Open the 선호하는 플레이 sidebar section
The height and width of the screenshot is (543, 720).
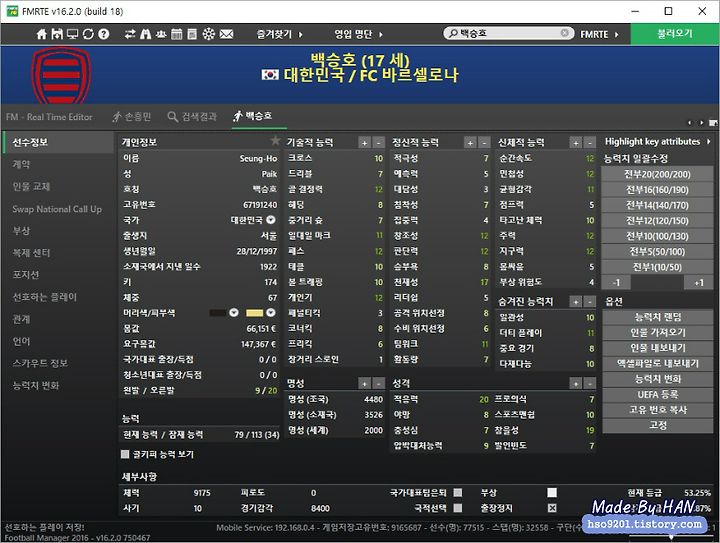click(x=45, y=297)
